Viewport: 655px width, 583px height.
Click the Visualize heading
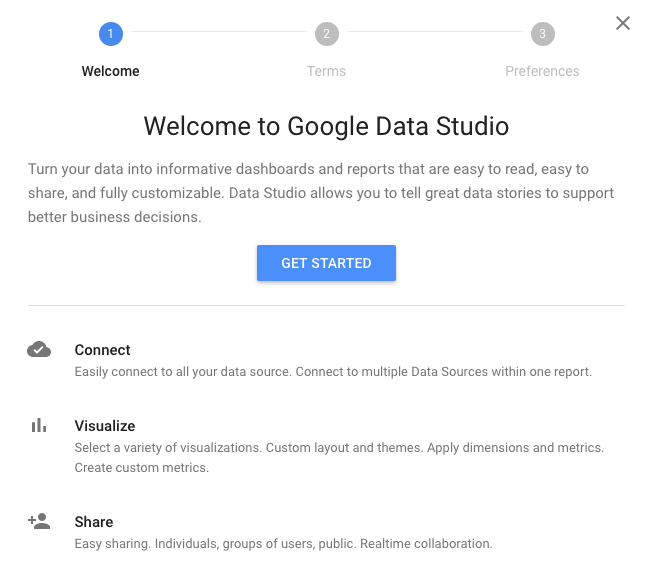(x=105, y=426)
